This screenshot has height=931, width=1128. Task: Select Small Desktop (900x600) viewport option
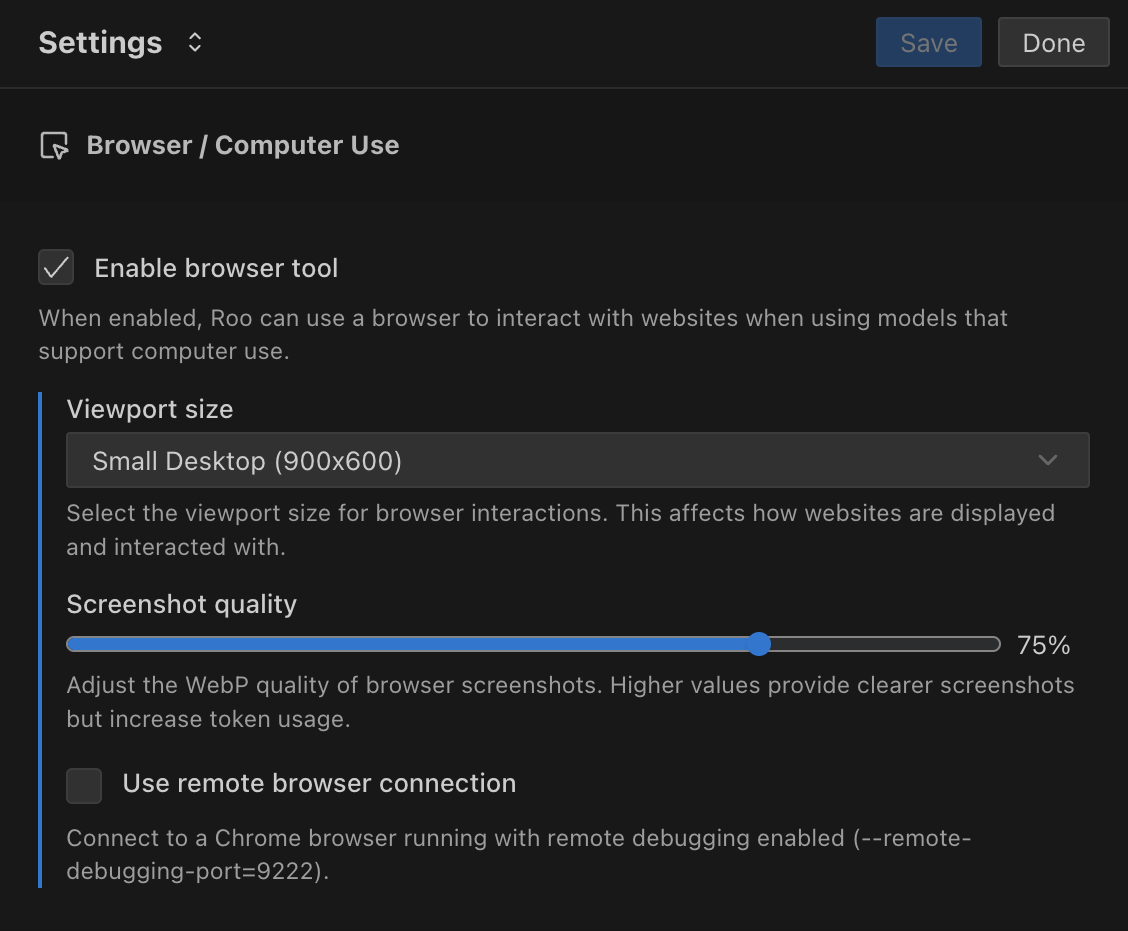(x=577, y=460)
